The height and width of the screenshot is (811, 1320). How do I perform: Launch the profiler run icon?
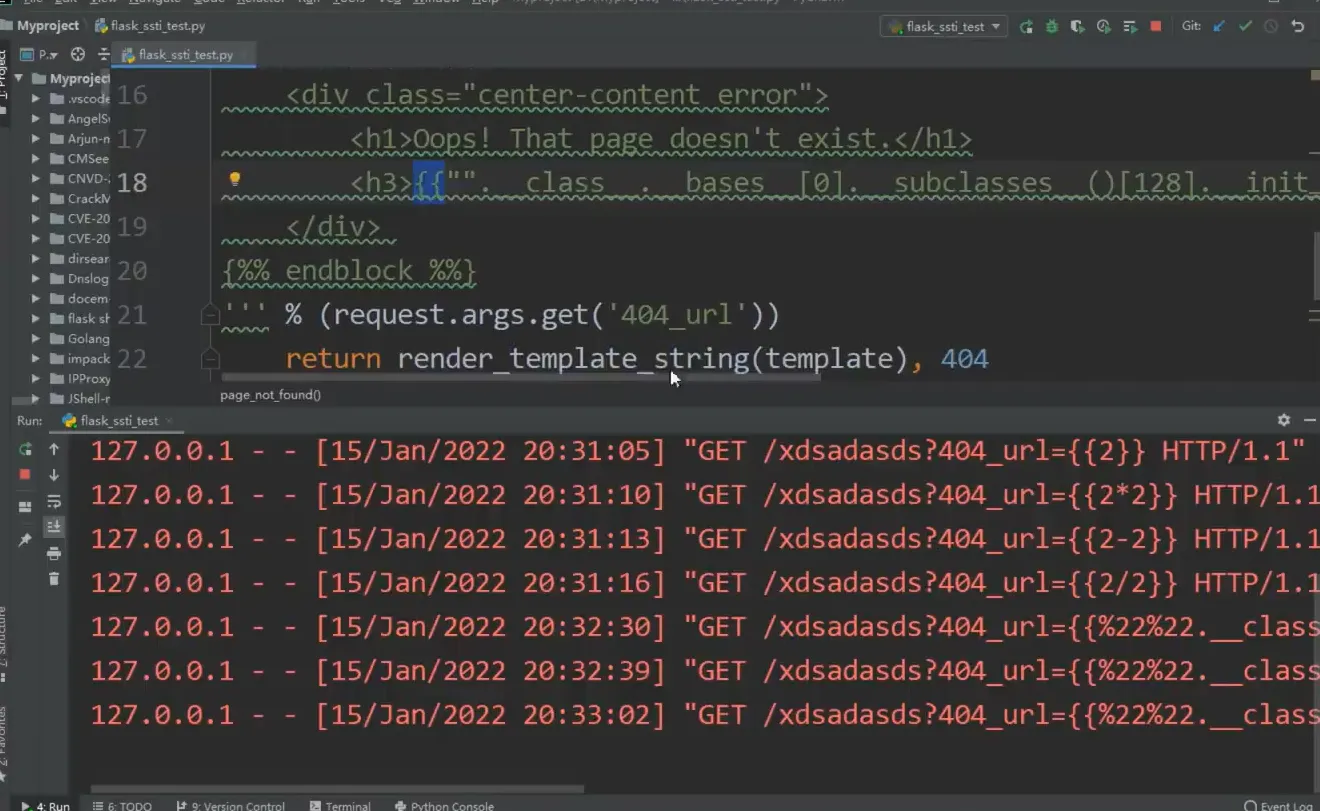click(1104, 27)
